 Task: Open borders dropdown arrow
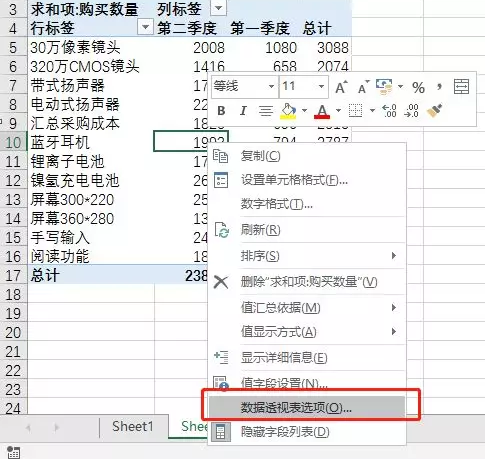click(372, 110)
